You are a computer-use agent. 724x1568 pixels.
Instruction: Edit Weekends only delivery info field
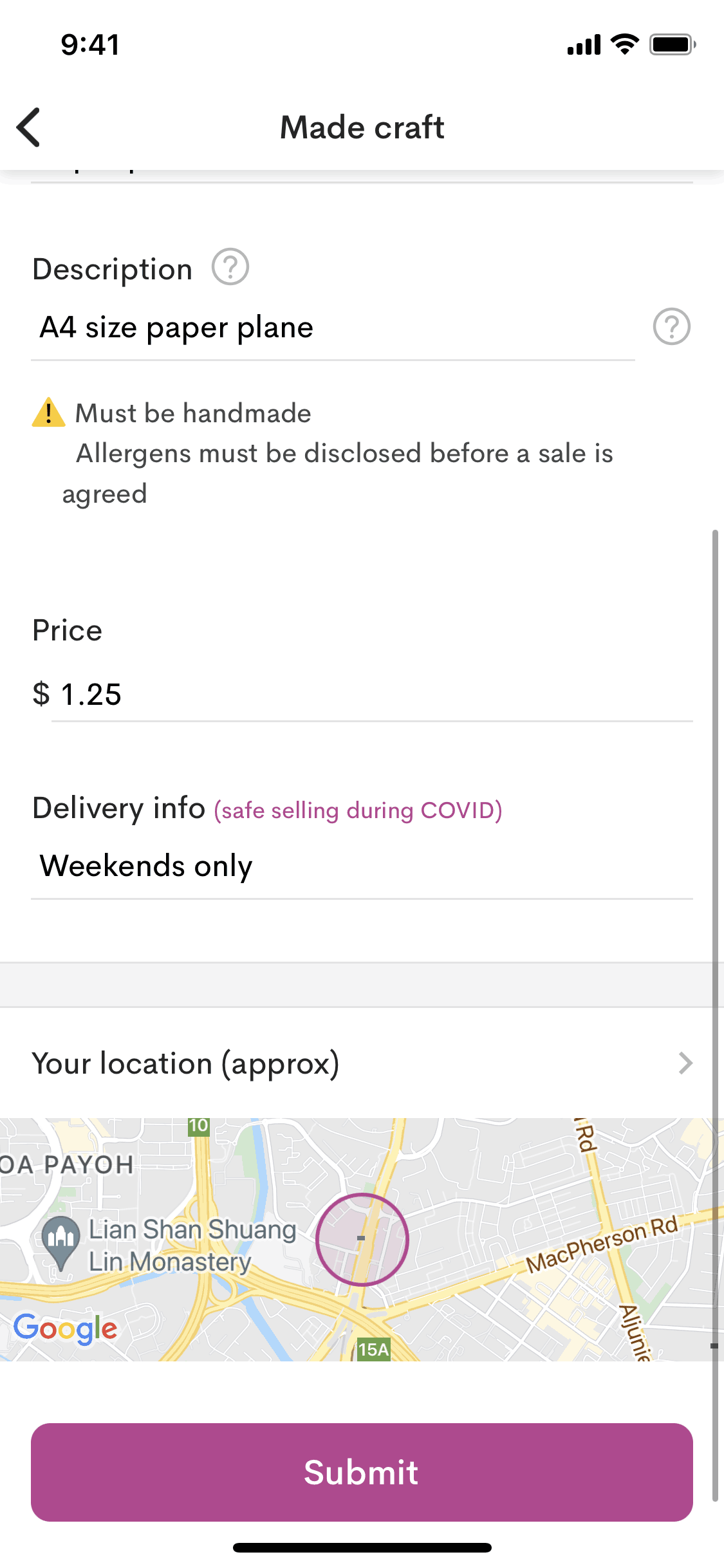tap(360, 866)
